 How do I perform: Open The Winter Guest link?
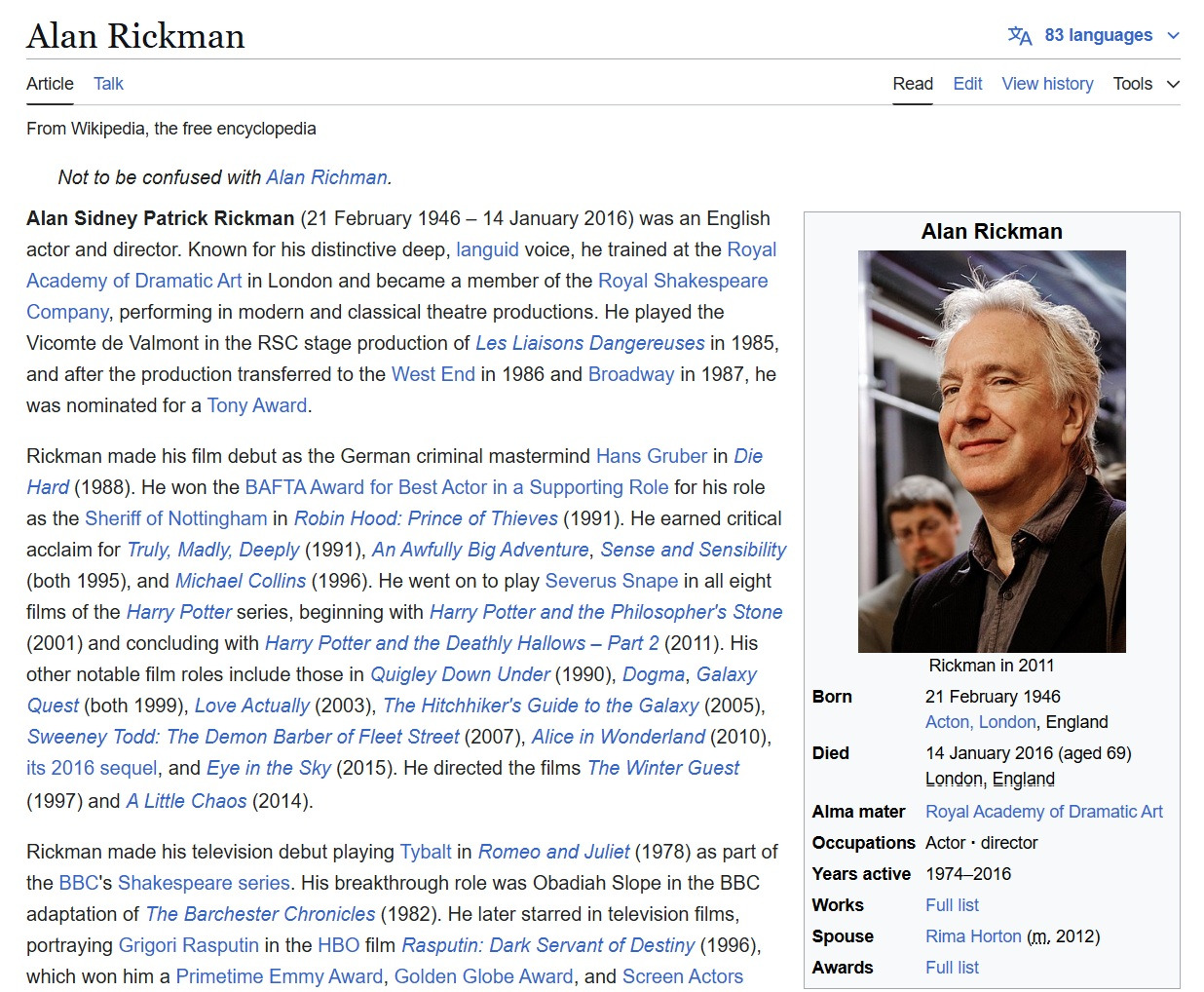tap(663, 768)
